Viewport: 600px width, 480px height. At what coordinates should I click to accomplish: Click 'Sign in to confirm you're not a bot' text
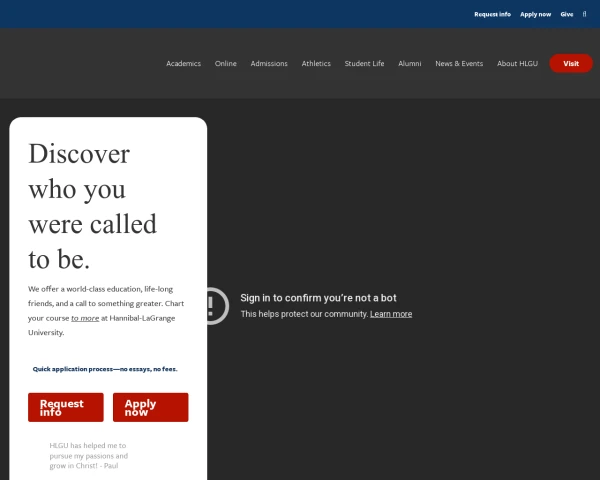point(318,298)
